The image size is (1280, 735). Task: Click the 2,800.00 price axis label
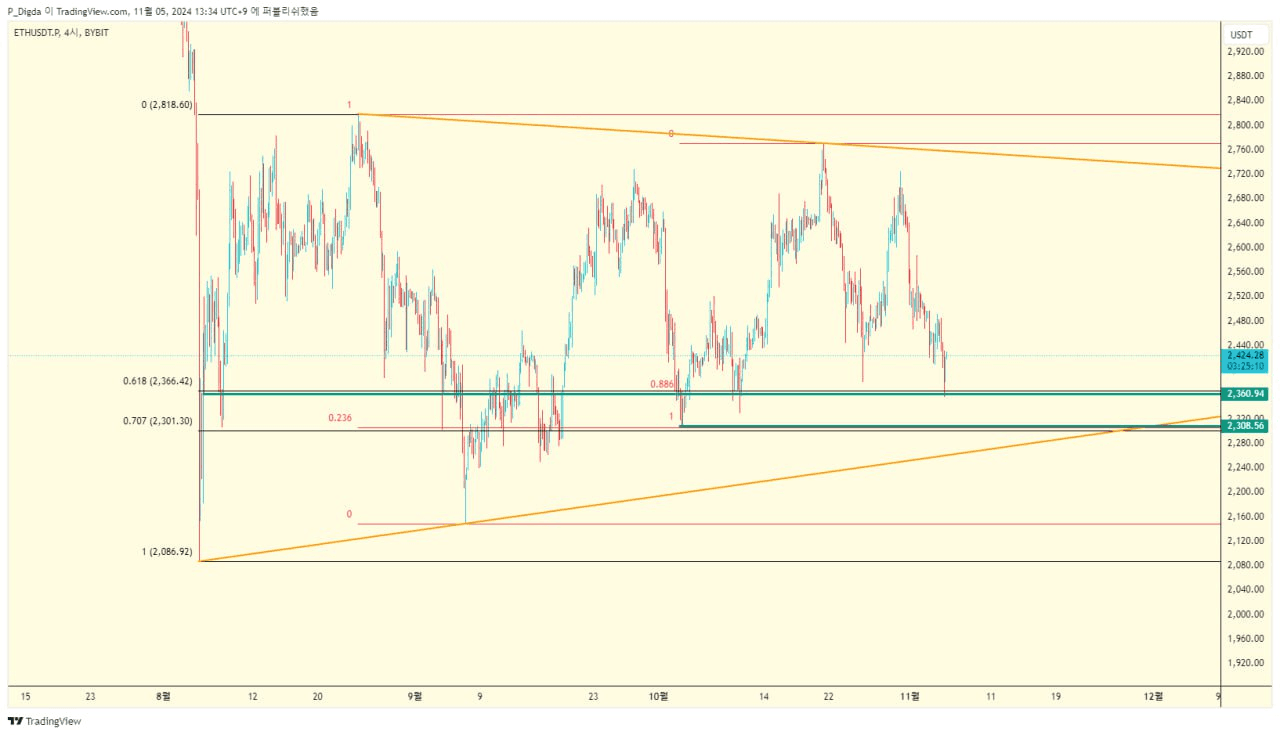click(1247, 125)
